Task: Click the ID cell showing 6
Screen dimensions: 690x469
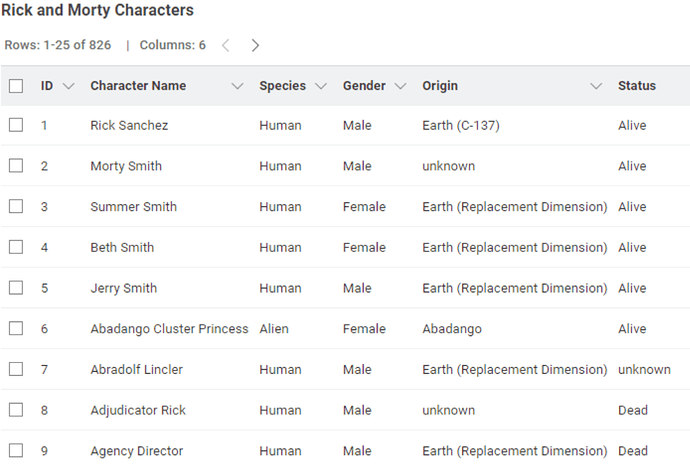Action: coord(44,329)
